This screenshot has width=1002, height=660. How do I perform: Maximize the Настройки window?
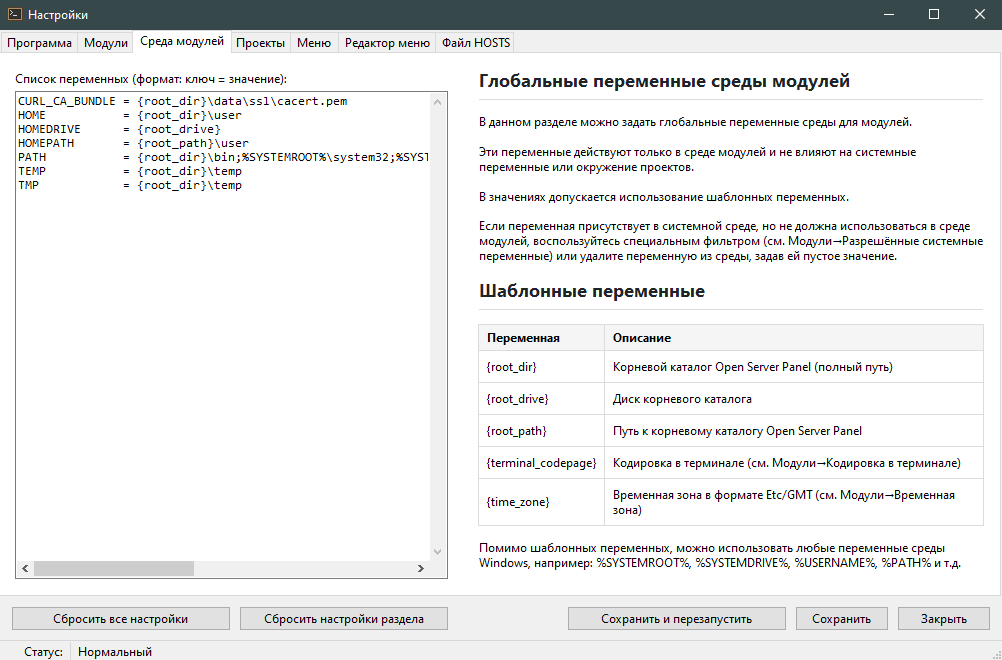tap(933, 15)
